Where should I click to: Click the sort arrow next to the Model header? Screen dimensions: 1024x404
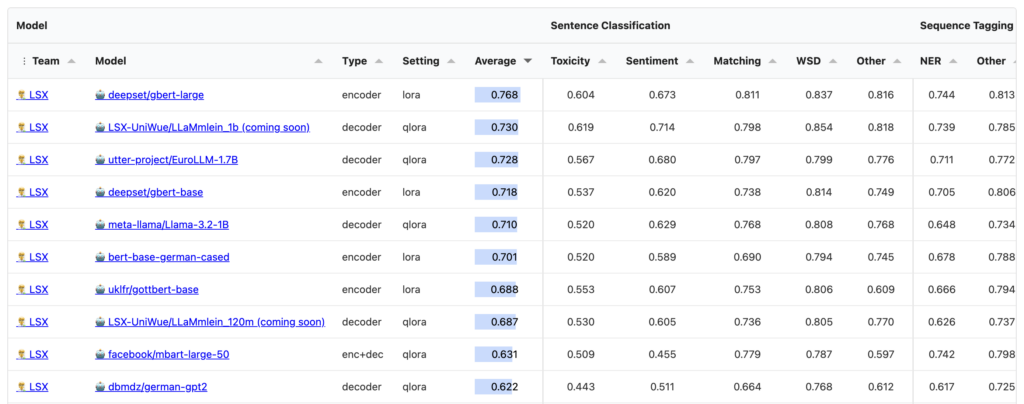[x=318, y=61]
